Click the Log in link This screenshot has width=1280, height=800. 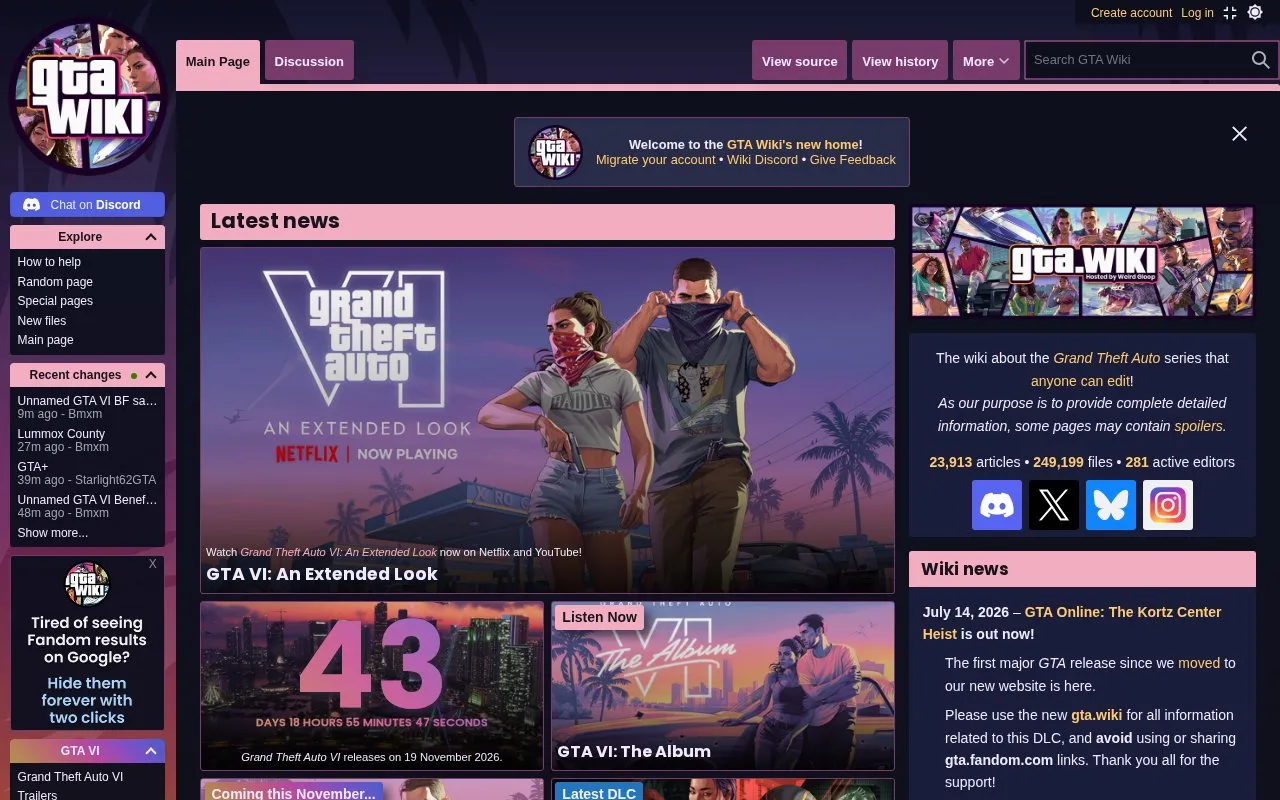click(1197, 13)
